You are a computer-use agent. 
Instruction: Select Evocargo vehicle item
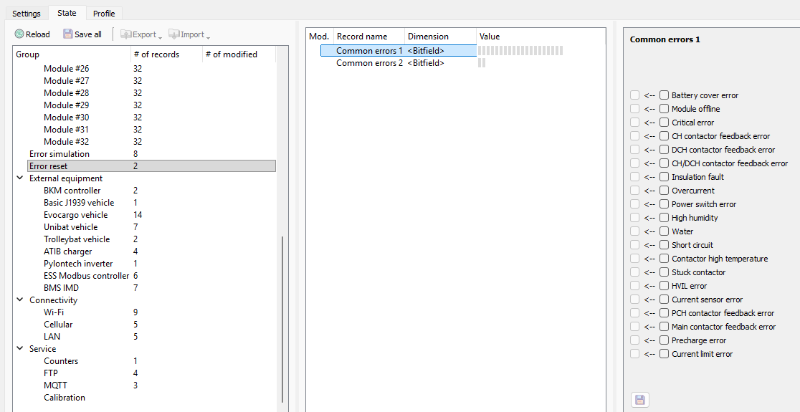[x=76, y=215]
